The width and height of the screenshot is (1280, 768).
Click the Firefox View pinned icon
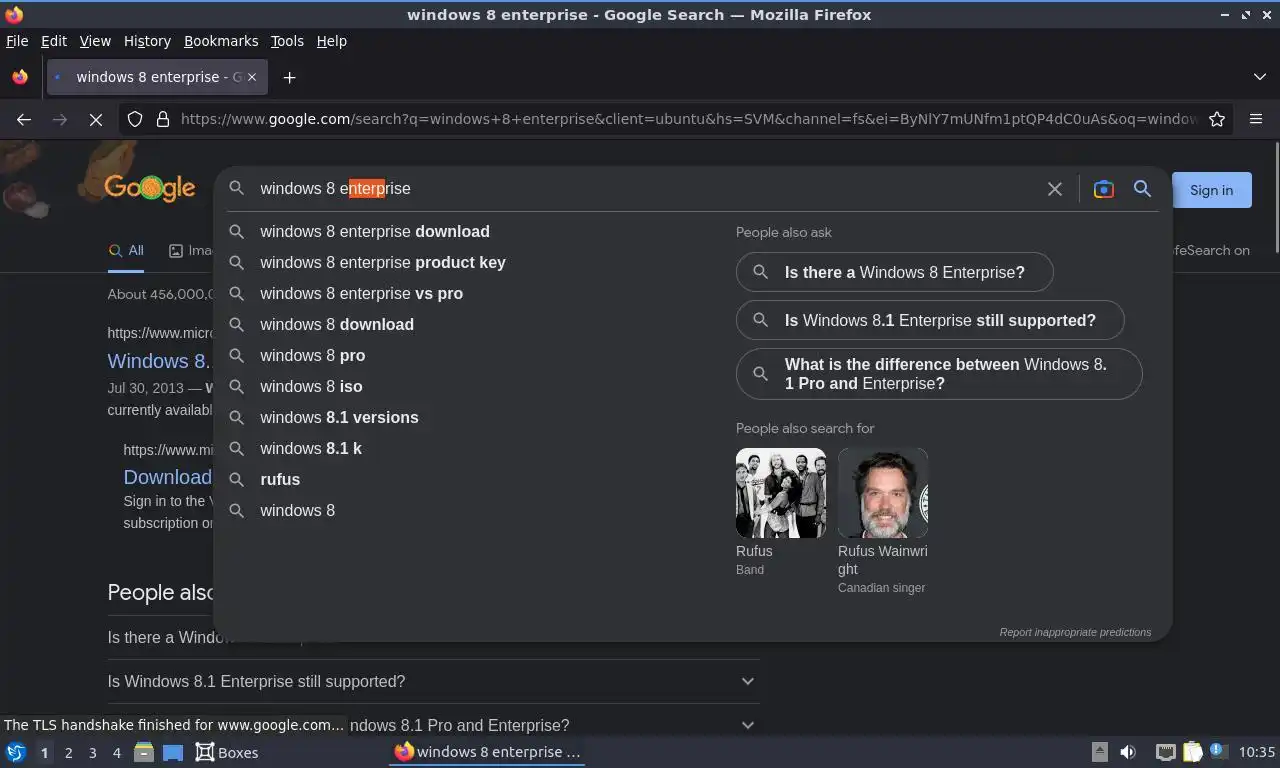(x=20, y=77)
